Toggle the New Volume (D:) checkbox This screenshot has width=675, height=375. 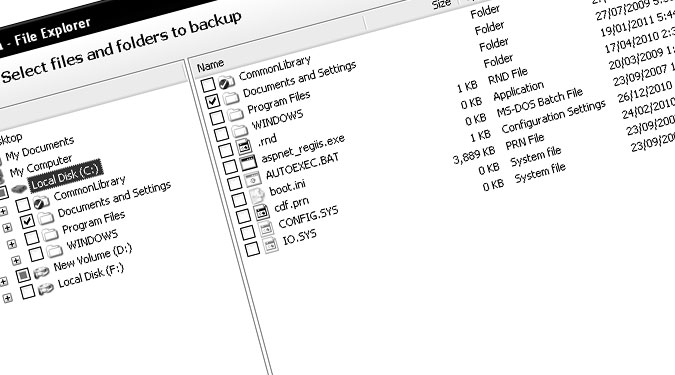click(23, 275)
